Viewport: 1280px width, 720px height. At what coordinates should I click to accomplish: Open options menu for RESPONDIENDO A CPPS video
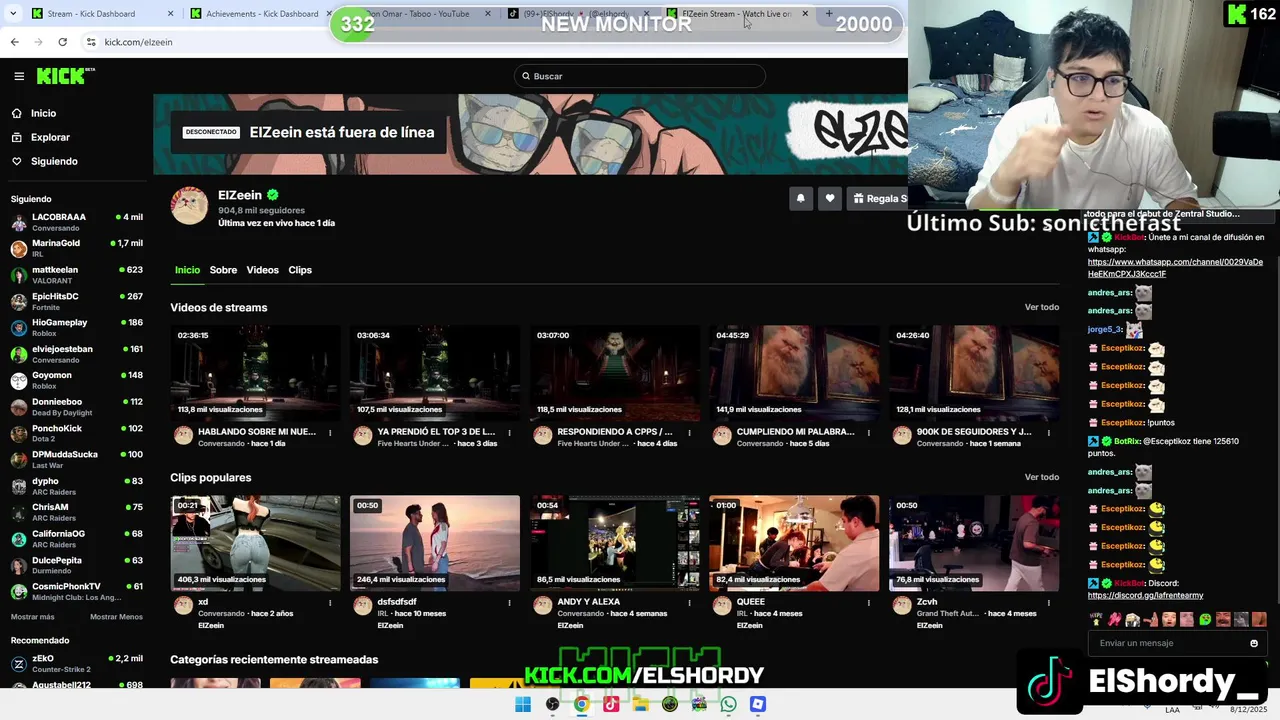689,433
